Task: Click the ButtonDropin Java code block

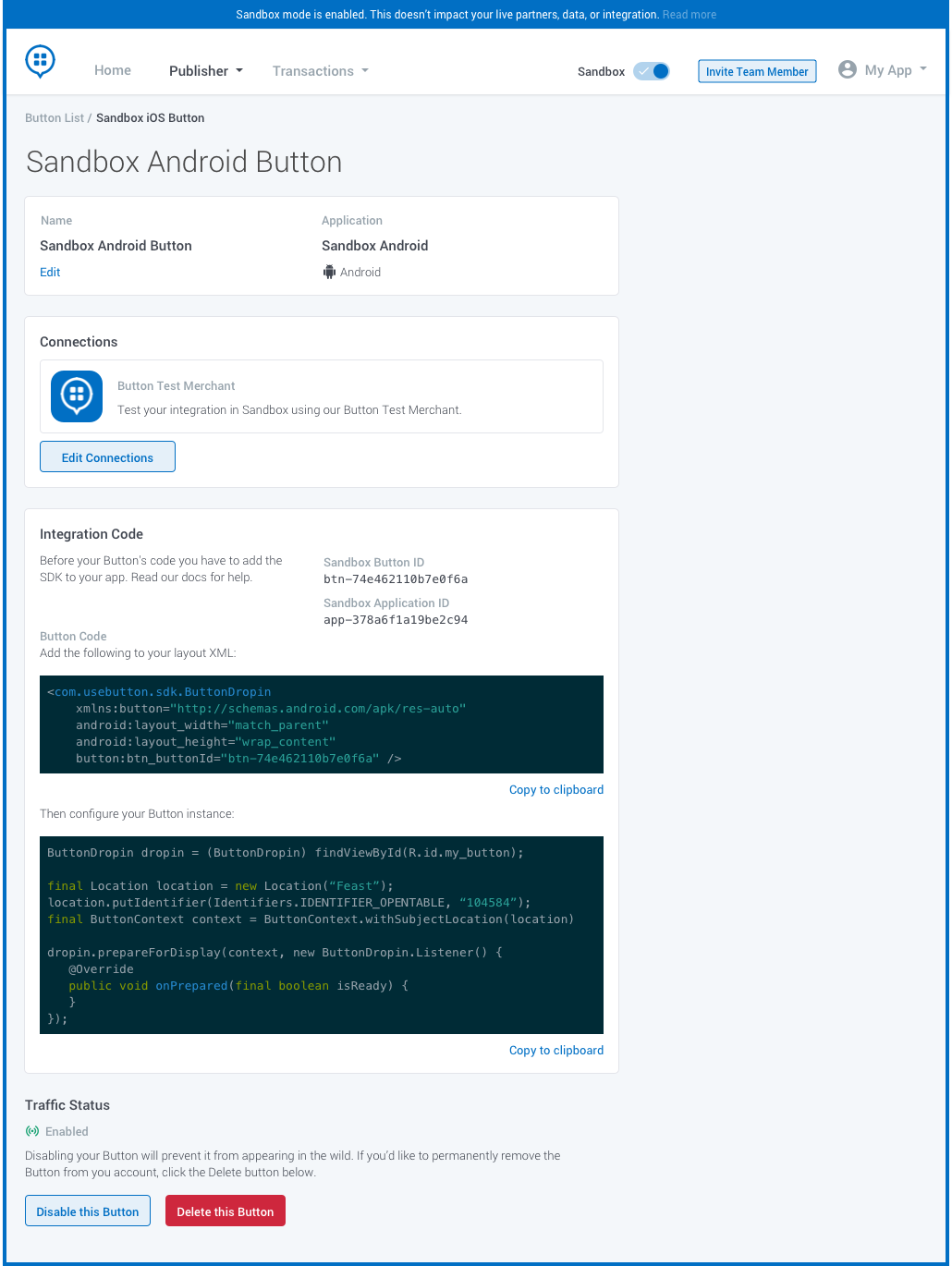Action: pyautogui.click(x=322, y=935)
